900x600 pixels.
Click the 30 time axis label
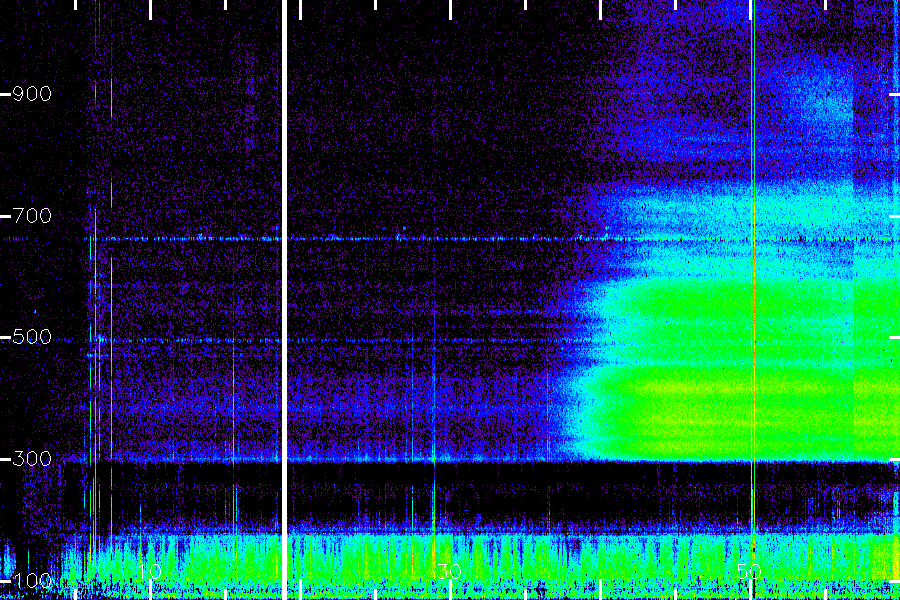pos(449,571)
